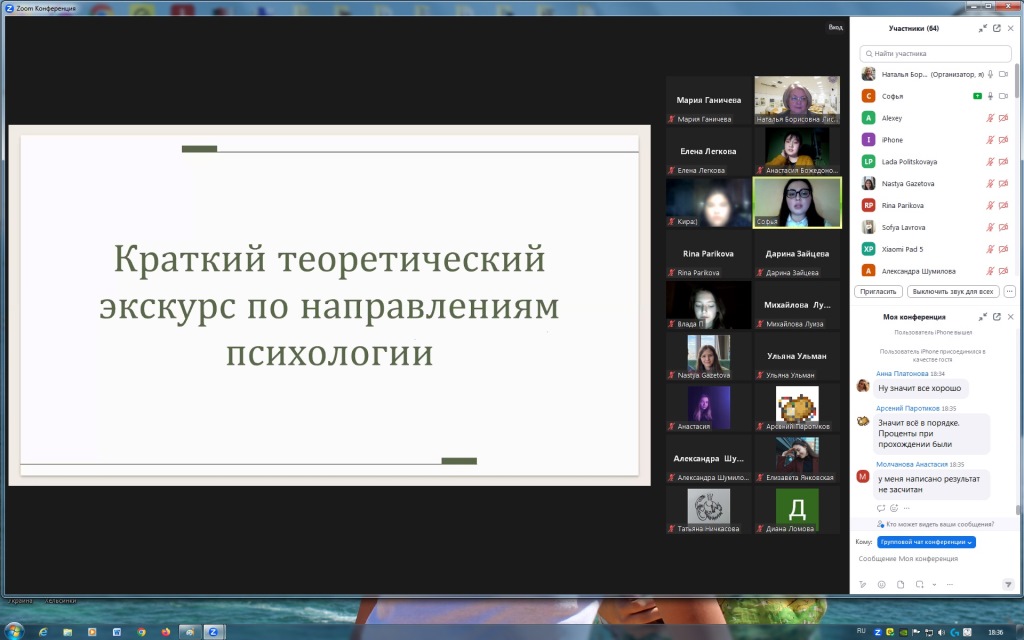The height and width of the screenshot is (640, 1024).
Task: Open the Групповой чат конференции recipient dropdown
Action: pyautogui.click(x=926, y=542)
